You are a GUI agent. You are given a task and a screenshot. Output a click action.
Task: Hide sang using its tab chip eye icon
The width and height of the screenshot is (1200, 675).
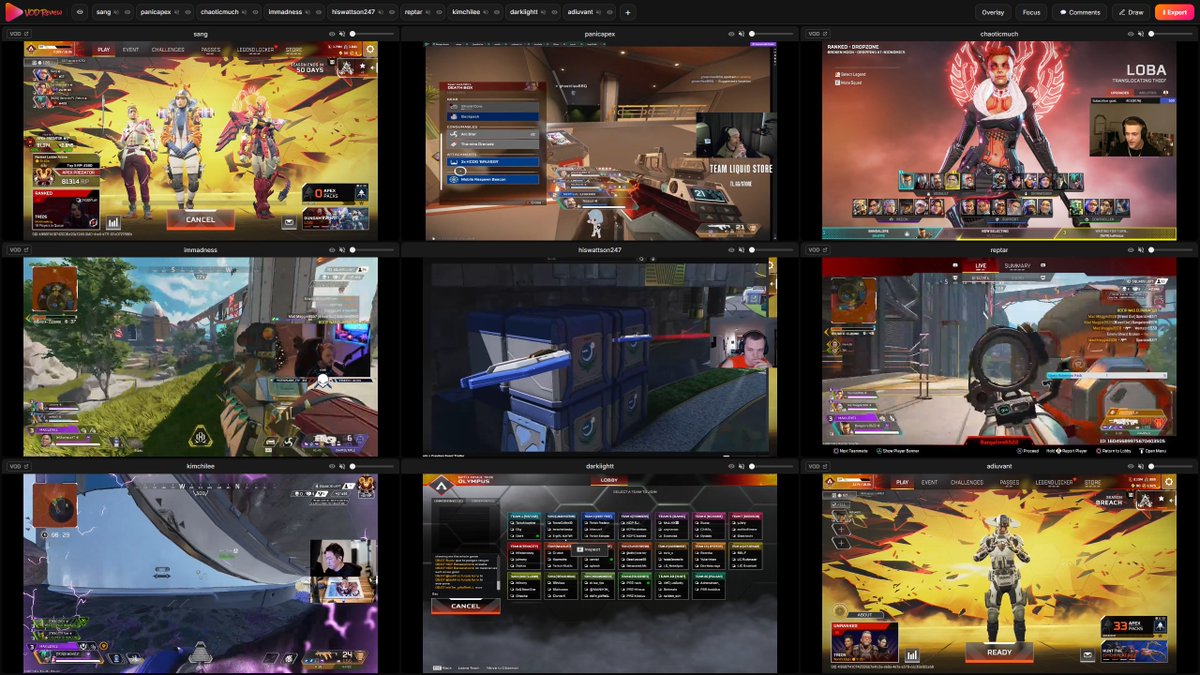pyautogui.click(x=127, y=12)
